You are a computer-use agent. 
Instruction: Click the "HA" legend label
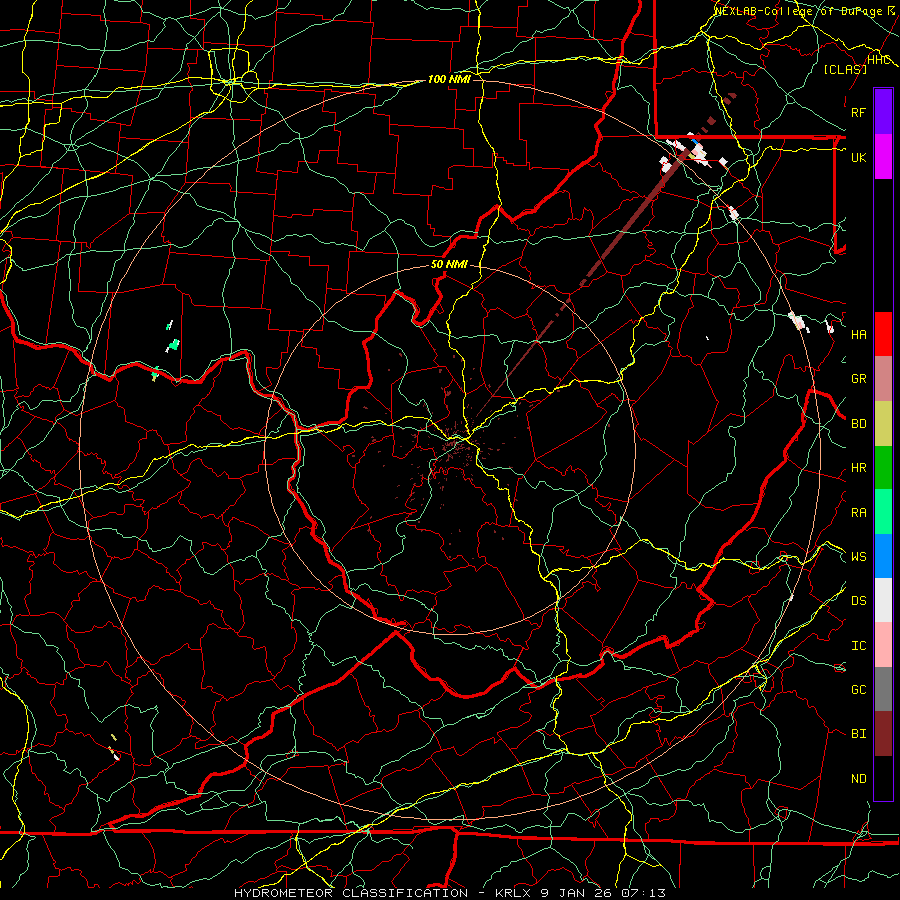[x=858, y=335]
